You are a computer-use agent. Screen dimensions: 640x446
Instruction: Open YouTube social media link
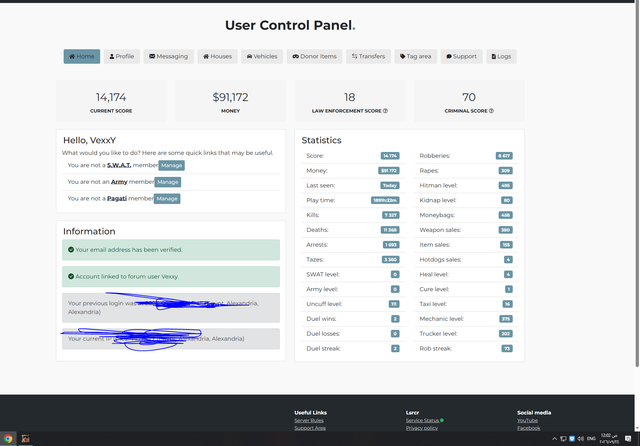click(x=527, y=420)
